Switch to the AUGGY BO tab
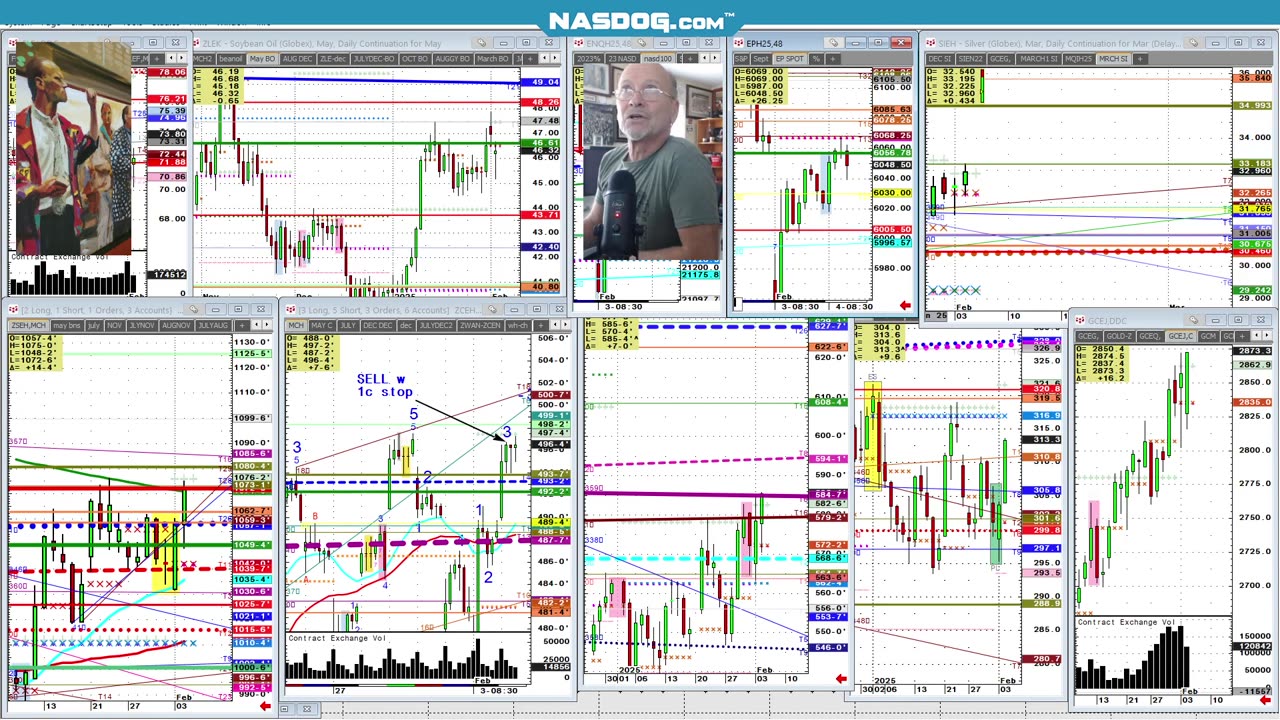 452,59
